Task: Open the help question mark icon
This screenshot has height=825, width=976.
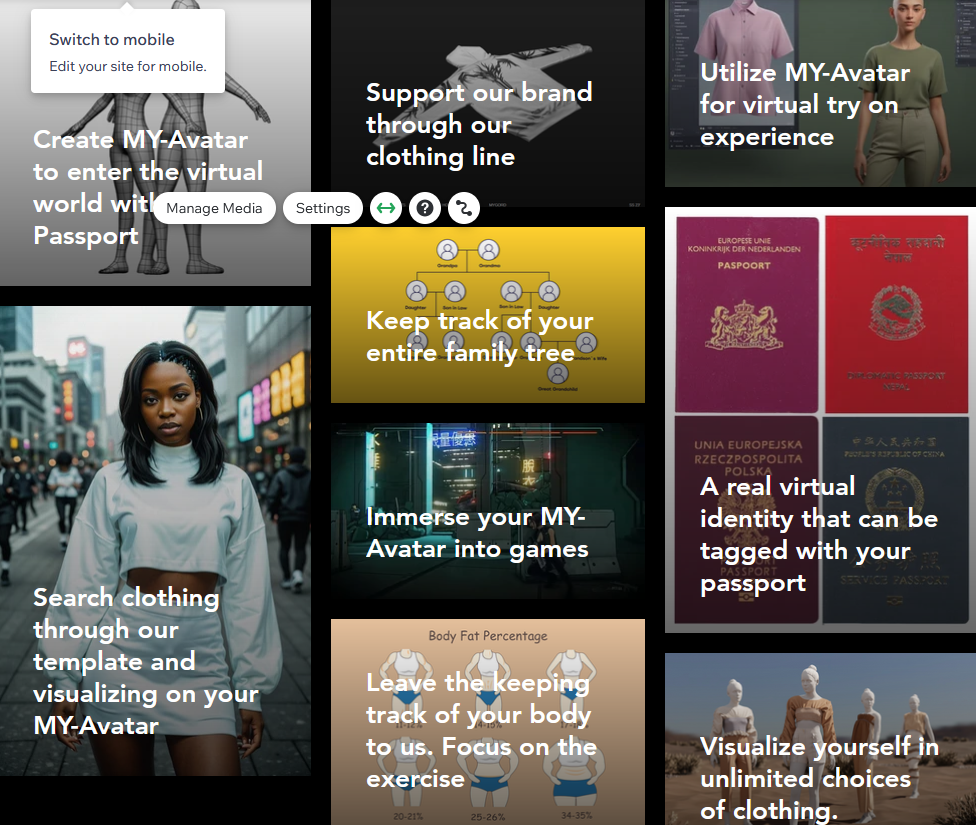Action: click(x=425, y=208)
